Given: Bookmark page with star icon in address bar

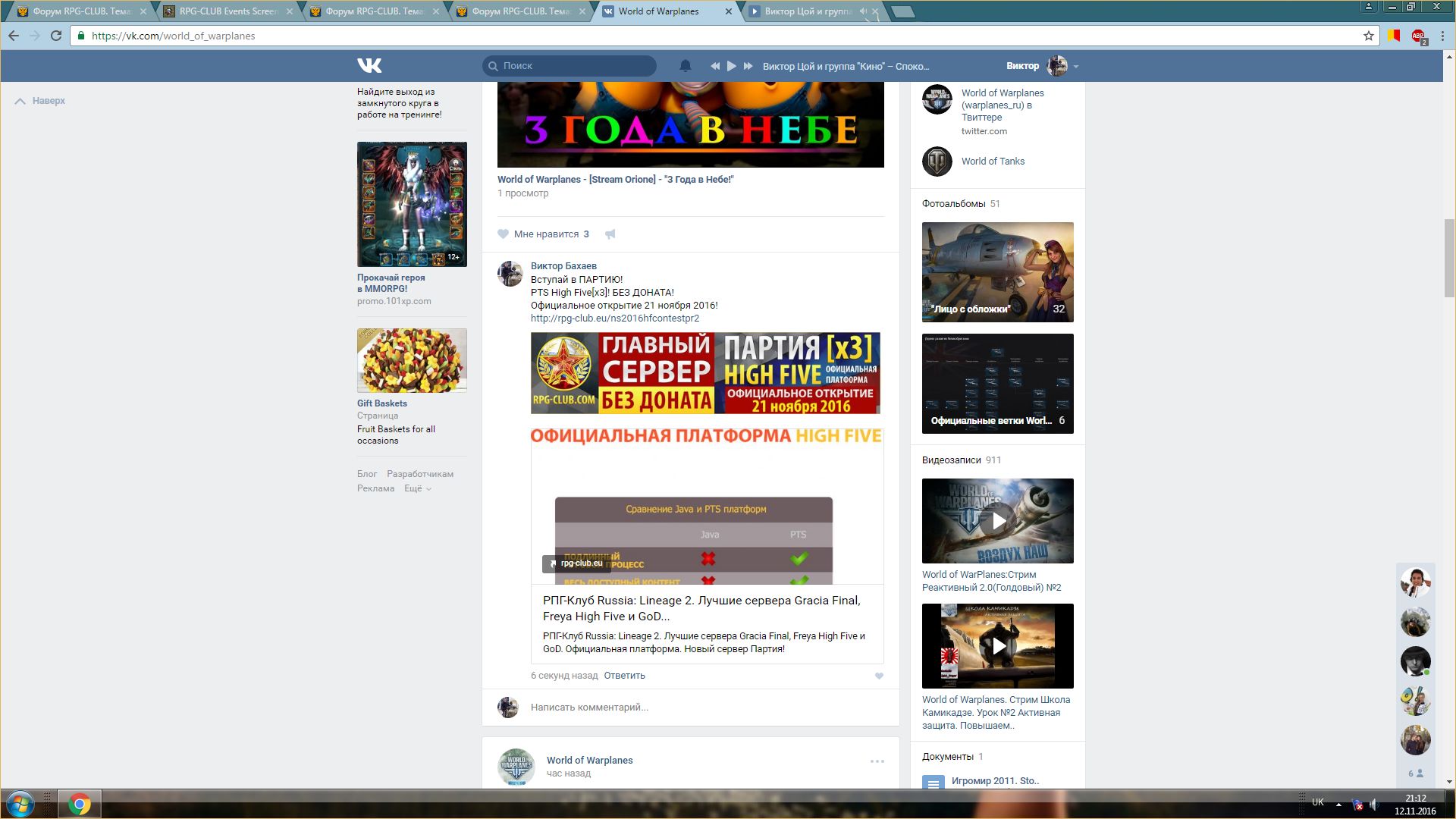Looking at the screenshot, I should tap(1368, 36).
